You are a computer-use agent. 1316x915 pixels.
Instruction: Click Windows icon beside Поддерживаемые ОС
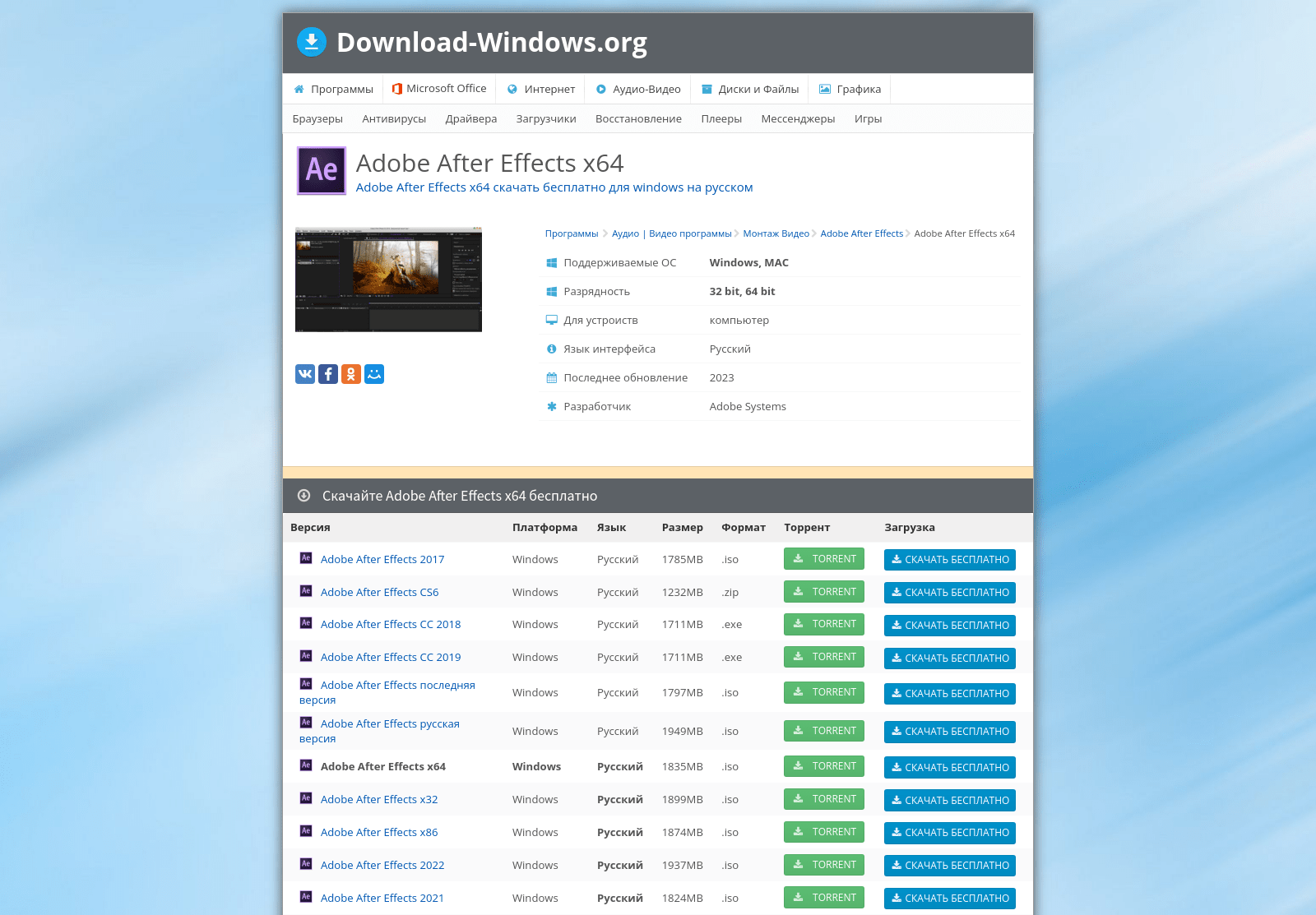coord(552,263)
